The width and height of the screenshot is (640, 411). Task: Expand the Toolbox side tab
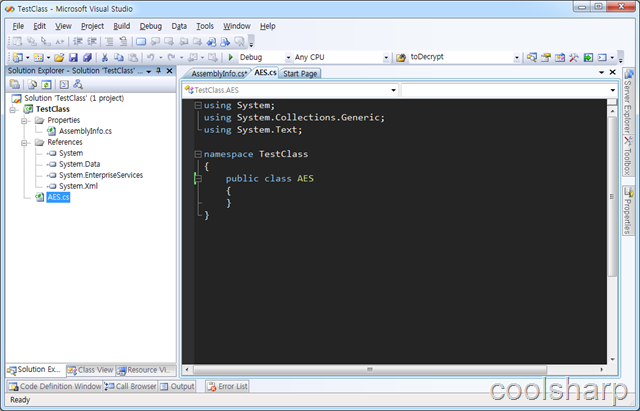[628, 156]
